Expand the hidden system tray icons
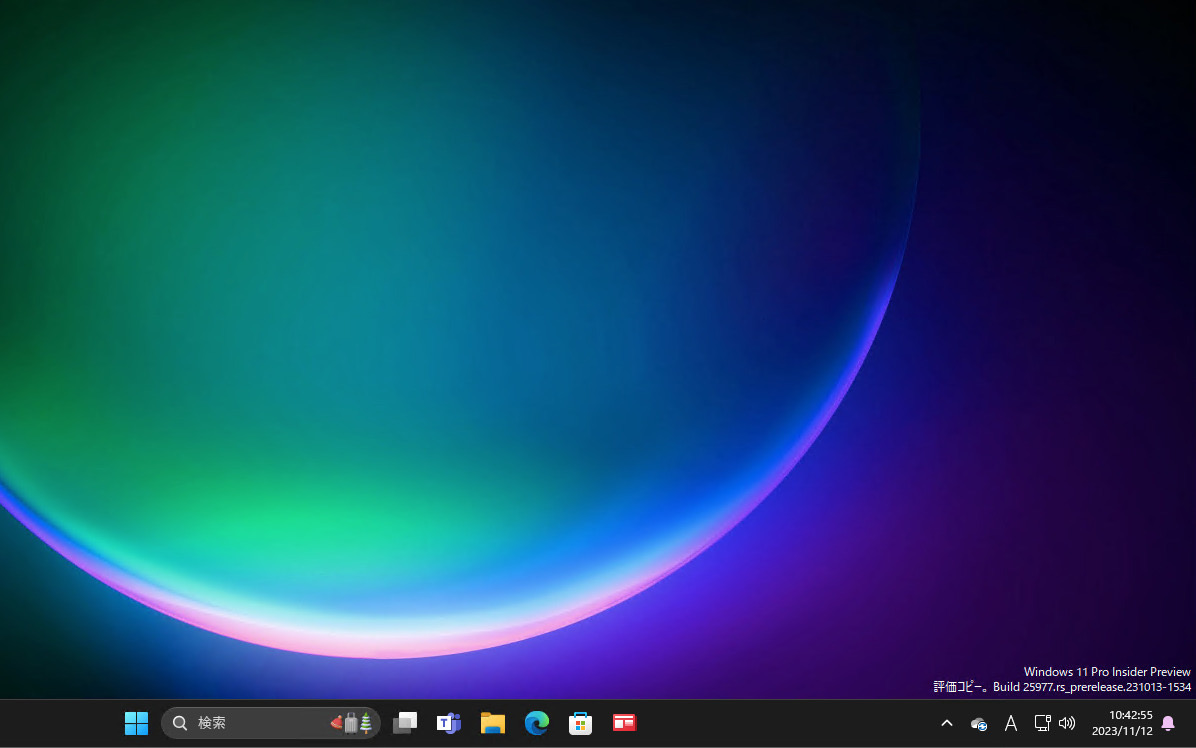1196x748 pixels. pos(946,722)
